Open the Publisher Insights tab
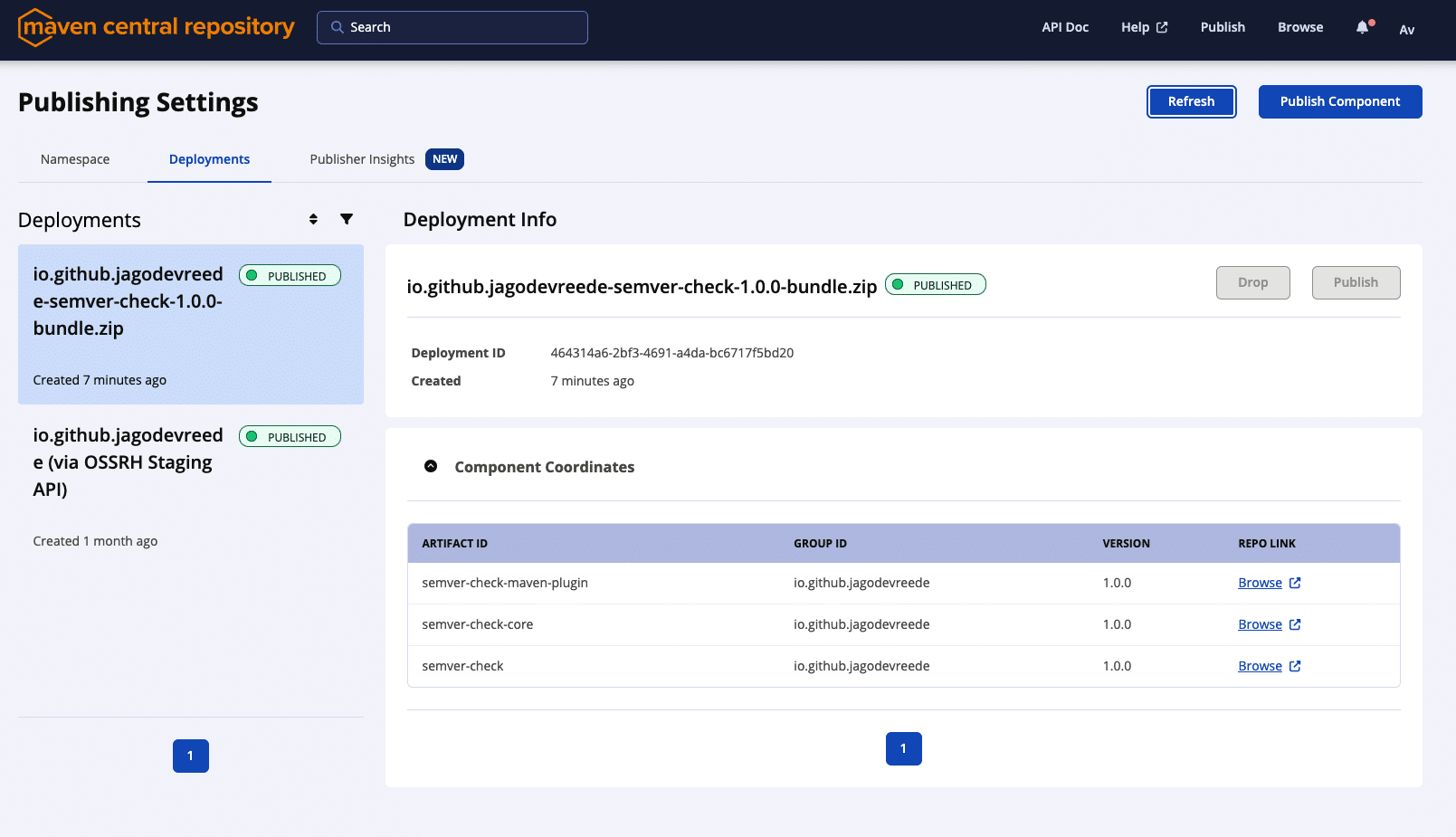1456x837 pixels. click(362, 159)
